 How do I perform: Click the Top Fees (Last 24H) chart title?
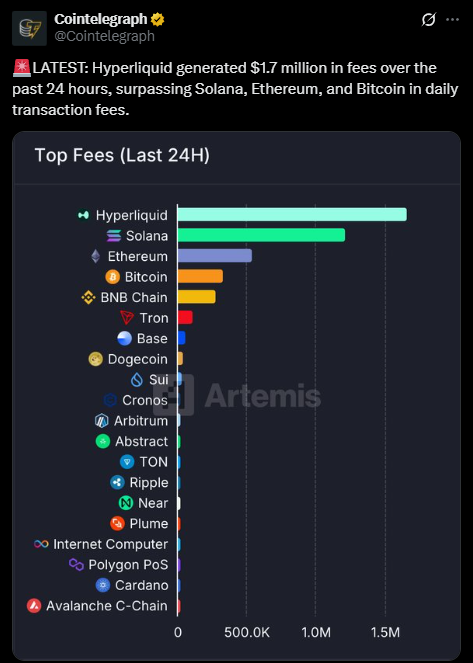(122, 155)
